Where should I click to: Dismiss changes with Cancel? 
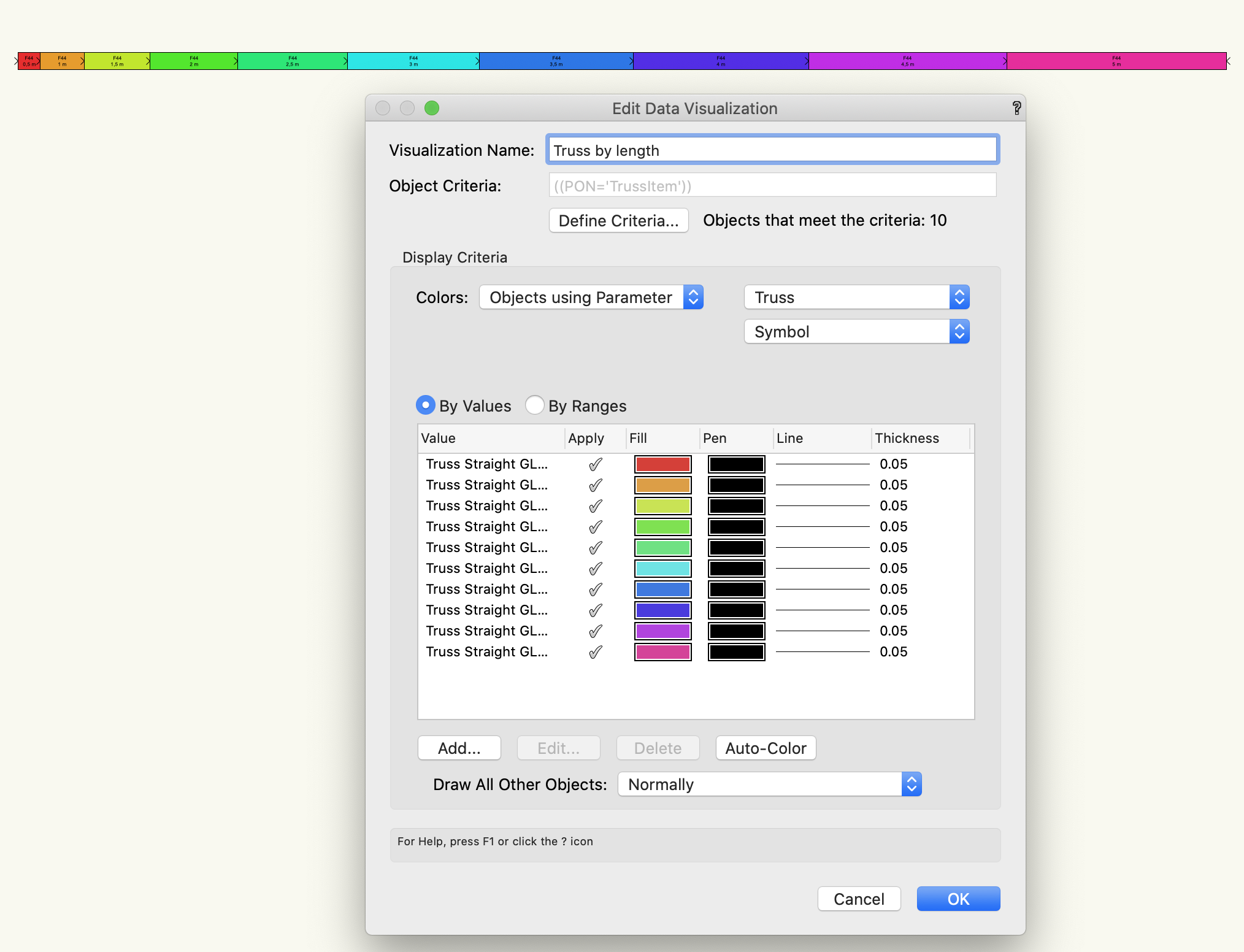pyautogui.click(x=859, y=899)
